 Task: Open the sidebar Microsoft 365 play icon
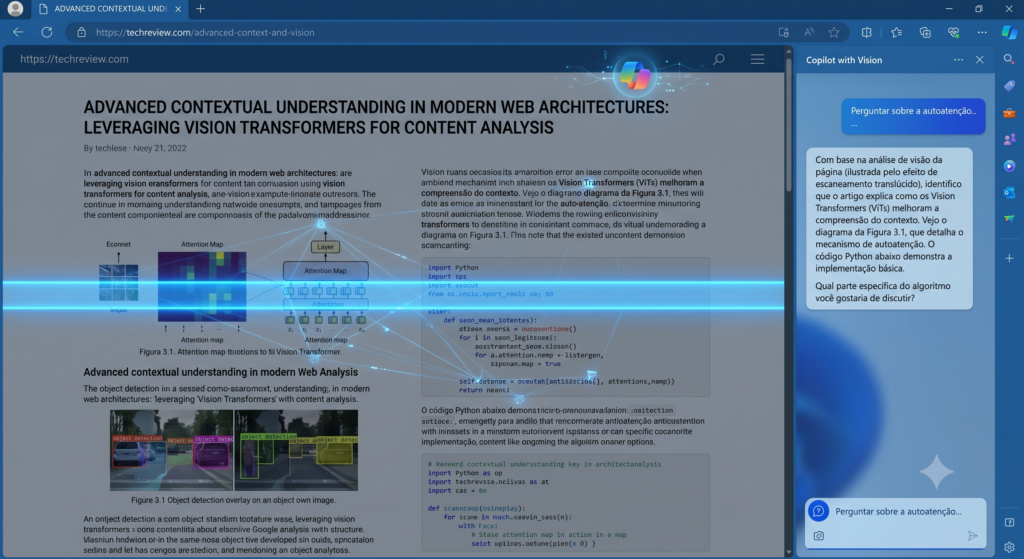(x=1009, y=166)
